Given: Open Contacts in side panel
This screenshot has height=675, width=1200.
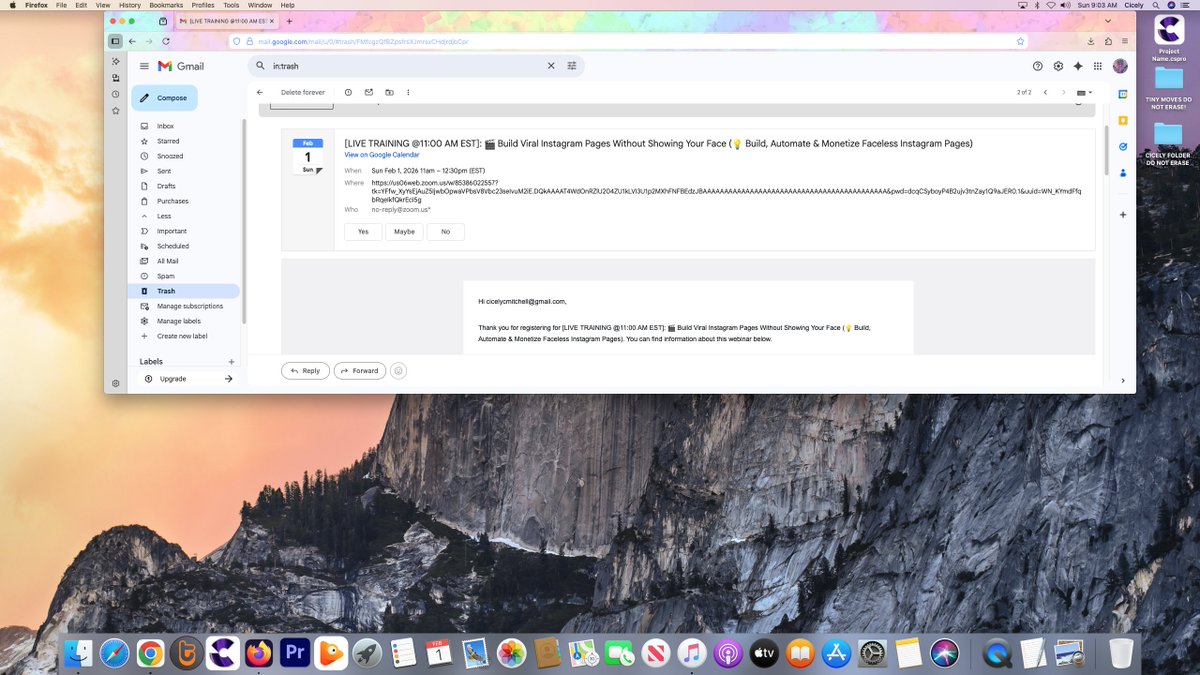Looking at the screenshot, I should point(1123,173).
